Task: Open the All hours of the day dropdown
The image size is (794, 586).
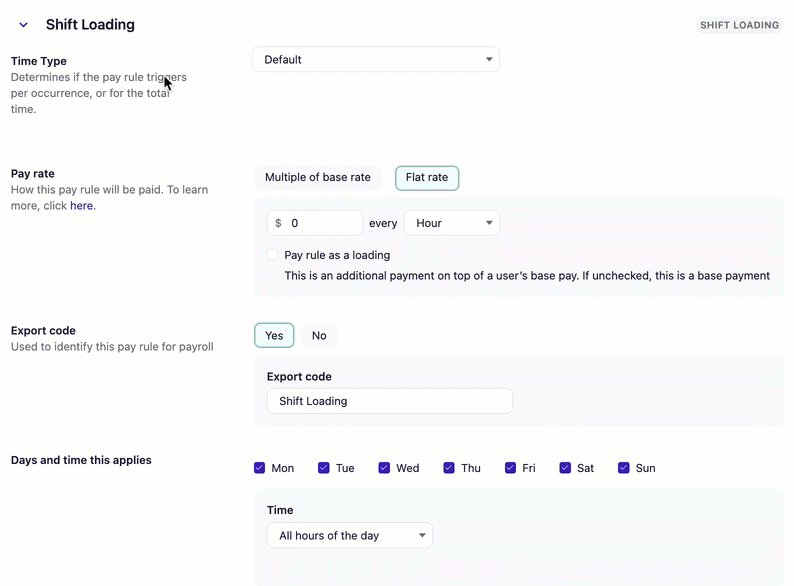Action: tap(350, 536)
